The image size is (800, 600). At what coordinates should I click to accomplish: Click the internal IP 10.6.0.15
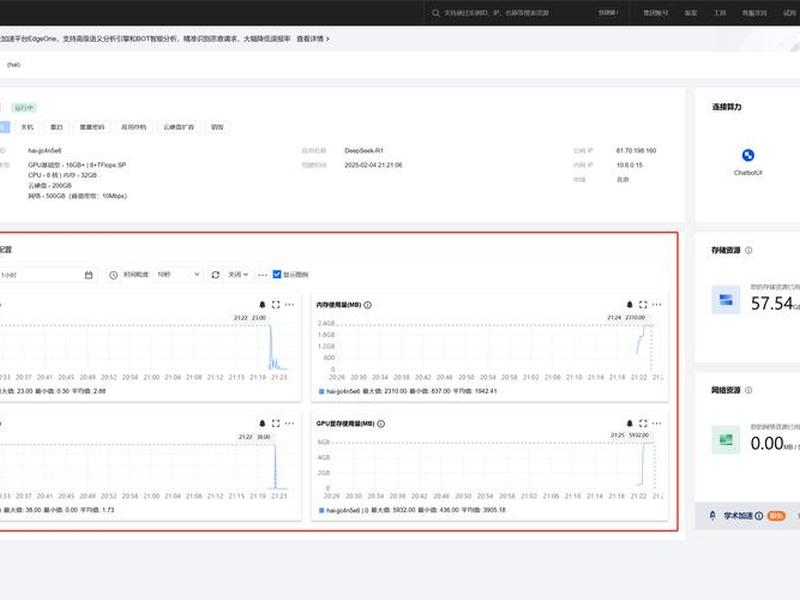coord(630,165)
